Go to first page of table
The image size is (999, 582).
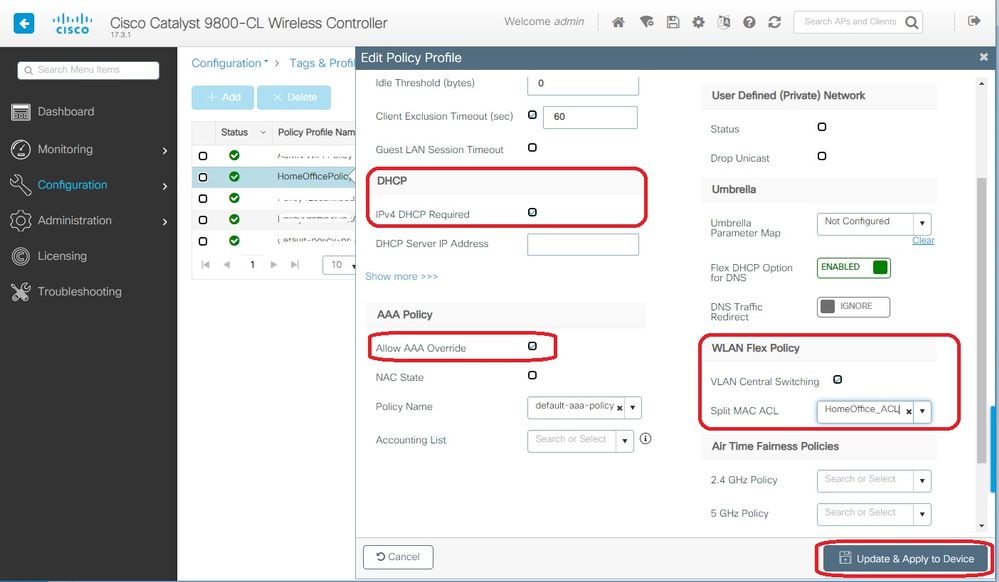pos(205,265)
